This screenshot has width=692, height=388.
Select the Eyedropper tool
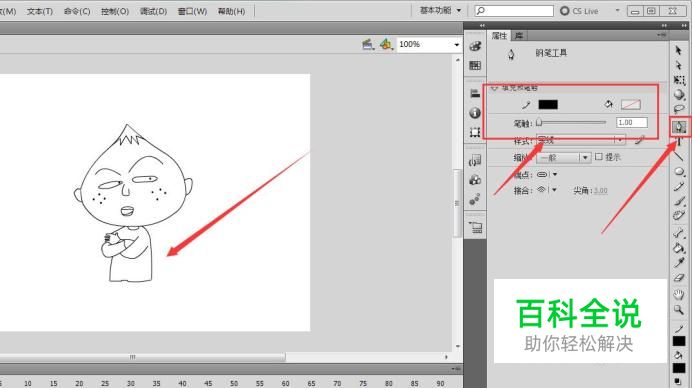[x=679, y=263]
